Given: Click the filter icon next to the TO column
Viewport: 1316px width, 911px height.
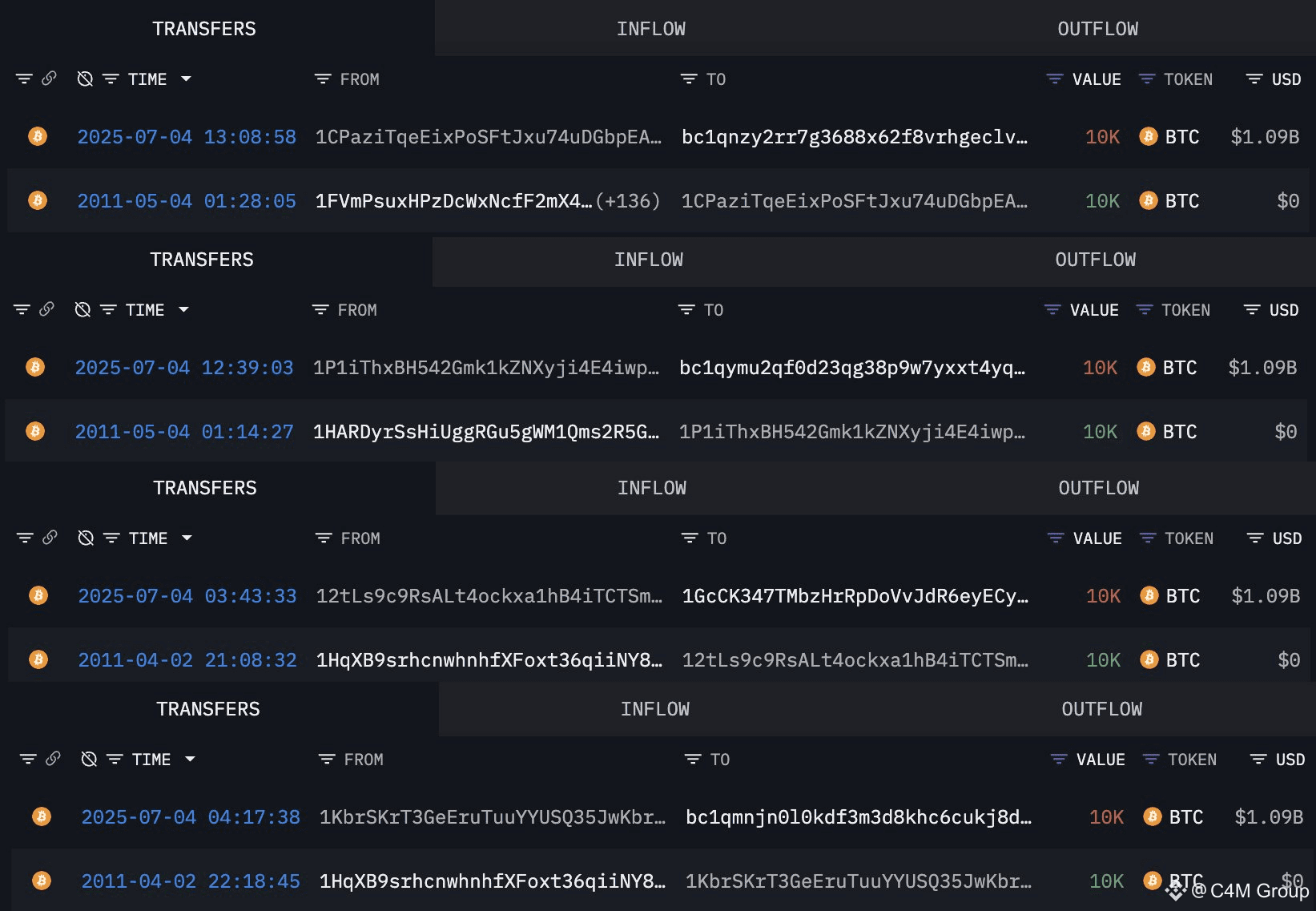Looking at the screenshot, I should [688, 79].
